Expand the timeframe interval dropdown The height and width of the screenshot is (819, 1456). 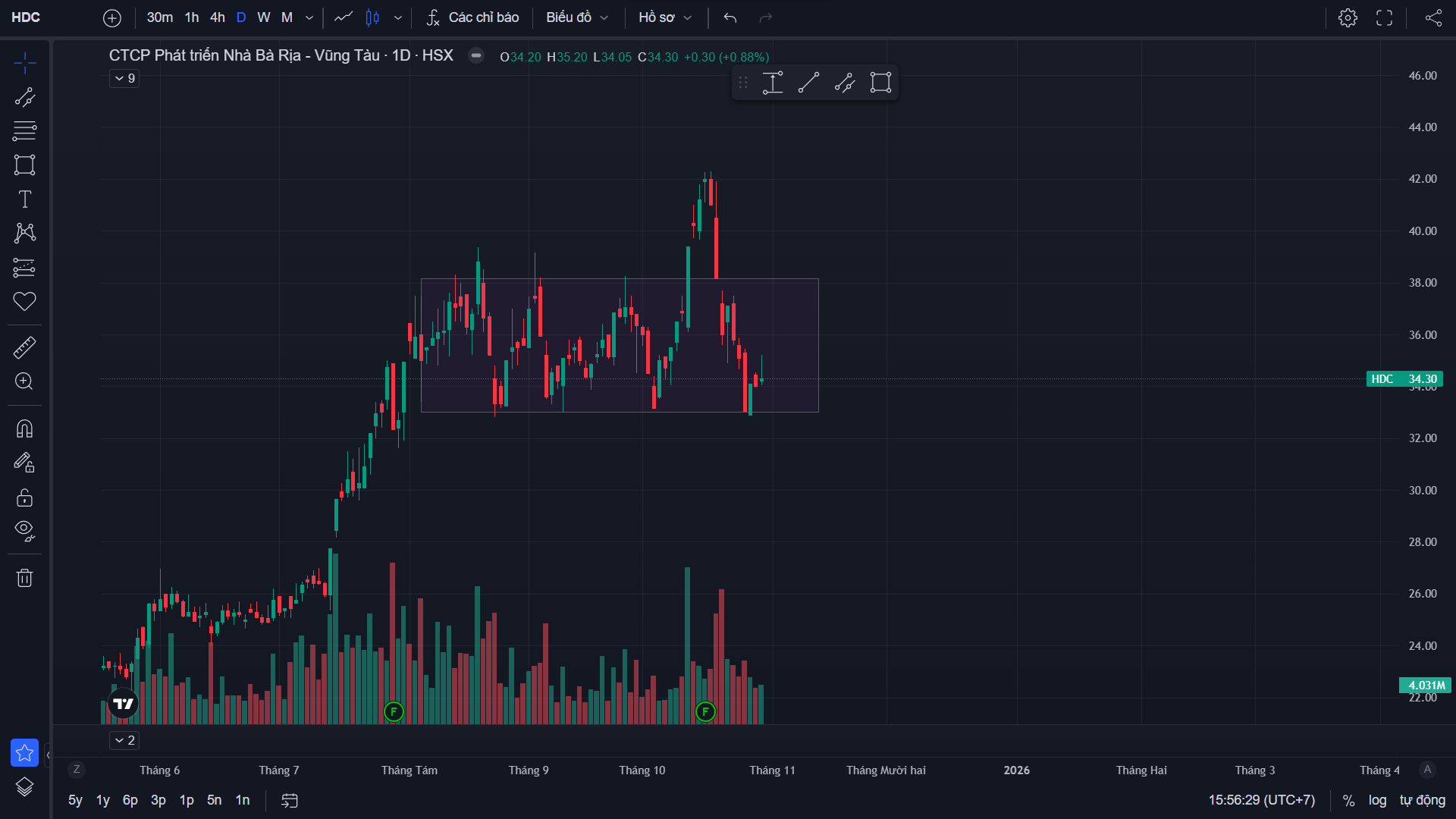[x=309, y=17]
